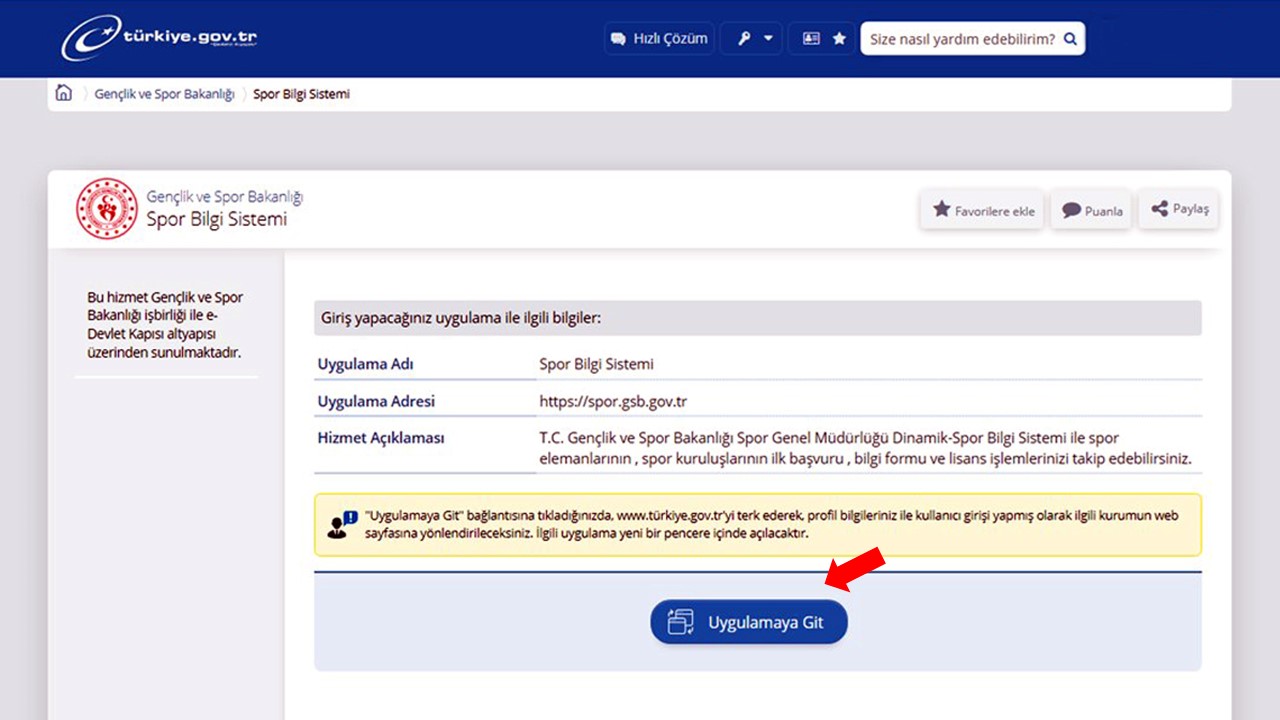Launch the app with Uygulamaya Git
This screenshot has width=1280, height=720.
point(749,622)
